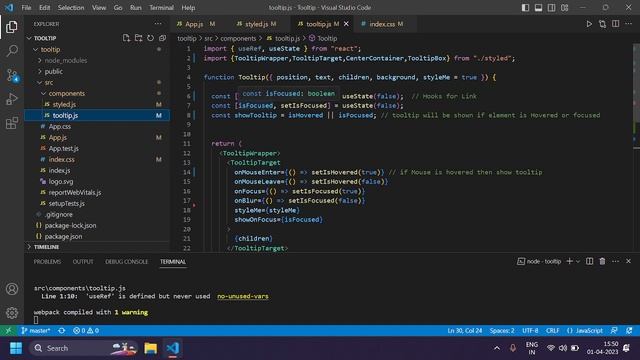Viewport: 640px width, 360px height.
Task: Expand the public folder
Action: tap(40, 71)
